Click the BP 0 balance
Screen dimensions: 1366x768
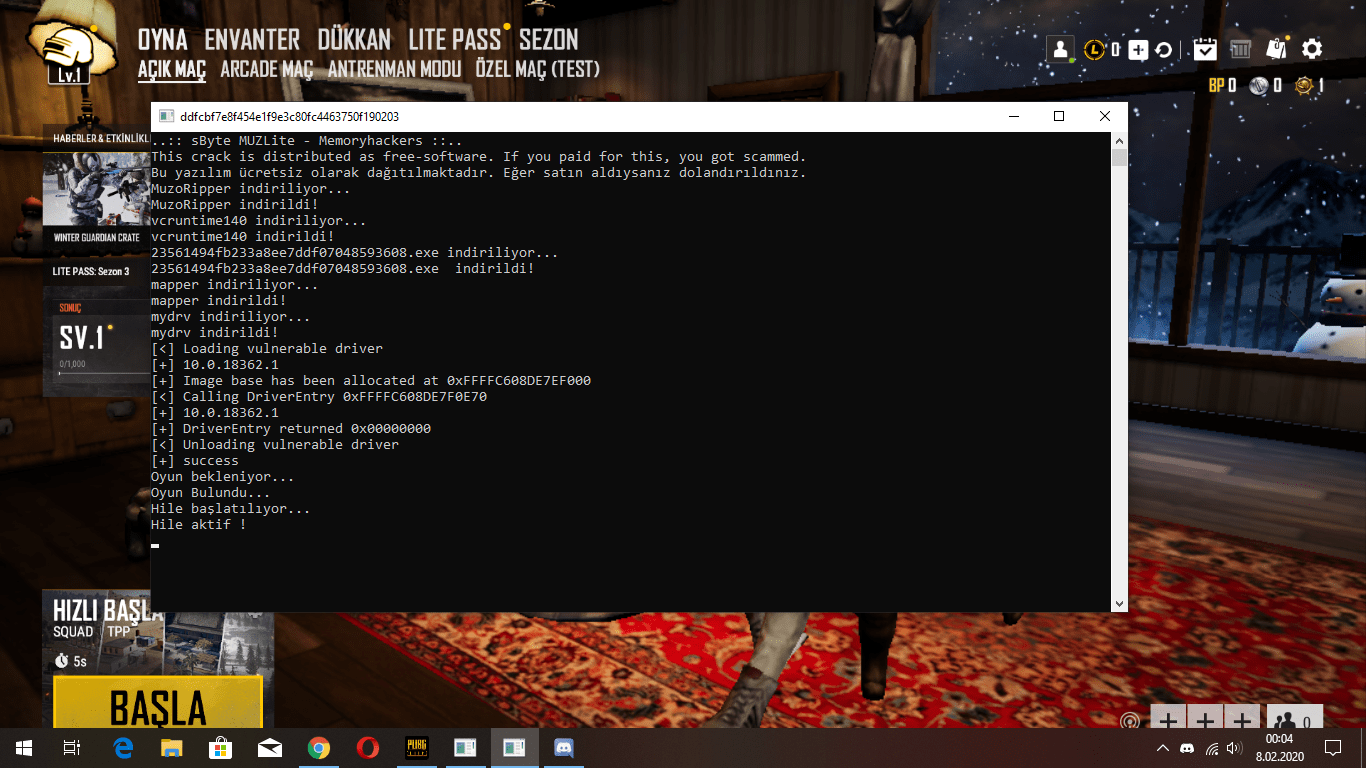(1222, 86)
